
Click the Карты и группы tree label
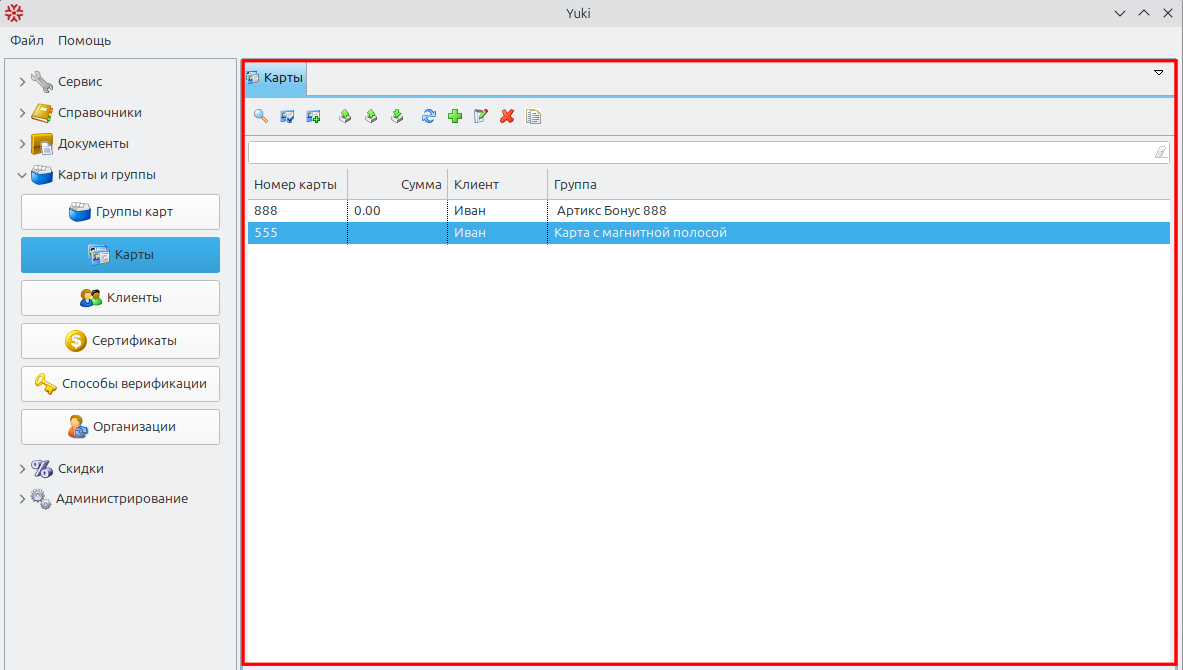click(106, 174)
